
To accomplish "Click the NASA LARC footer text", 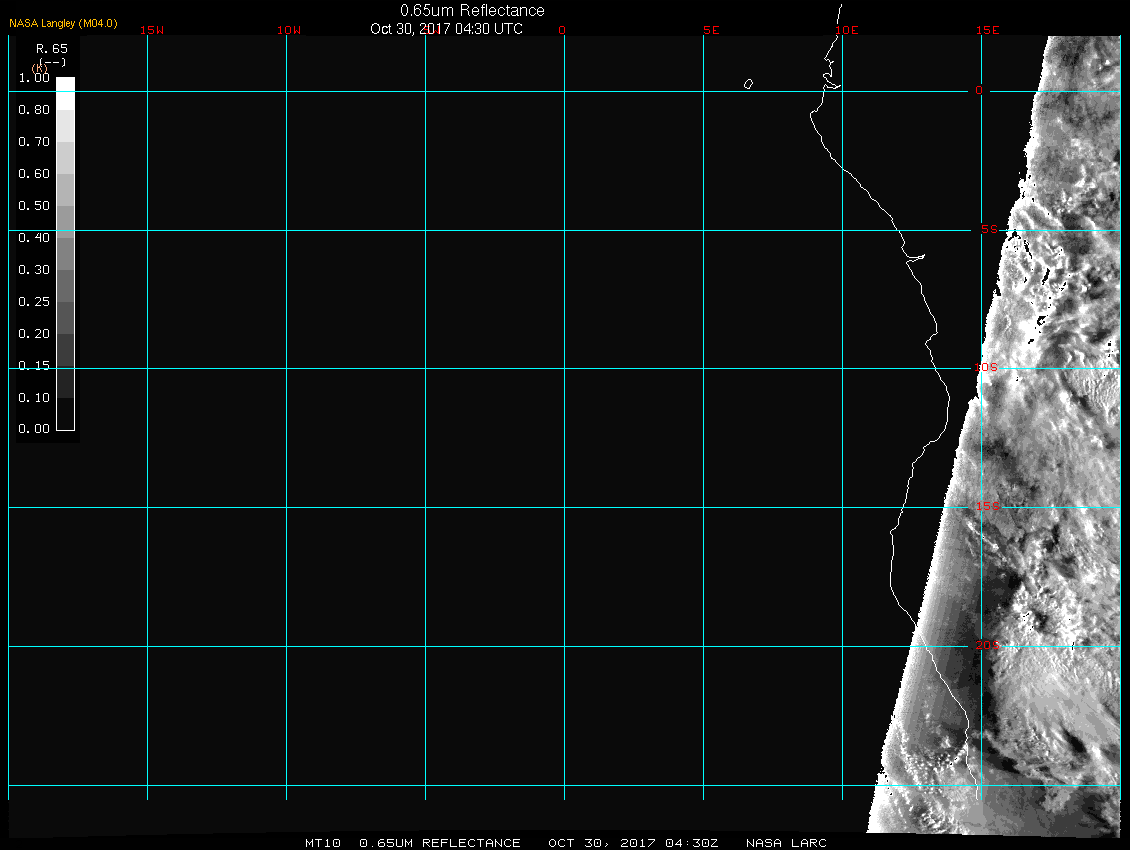I will tap(786, 843).
